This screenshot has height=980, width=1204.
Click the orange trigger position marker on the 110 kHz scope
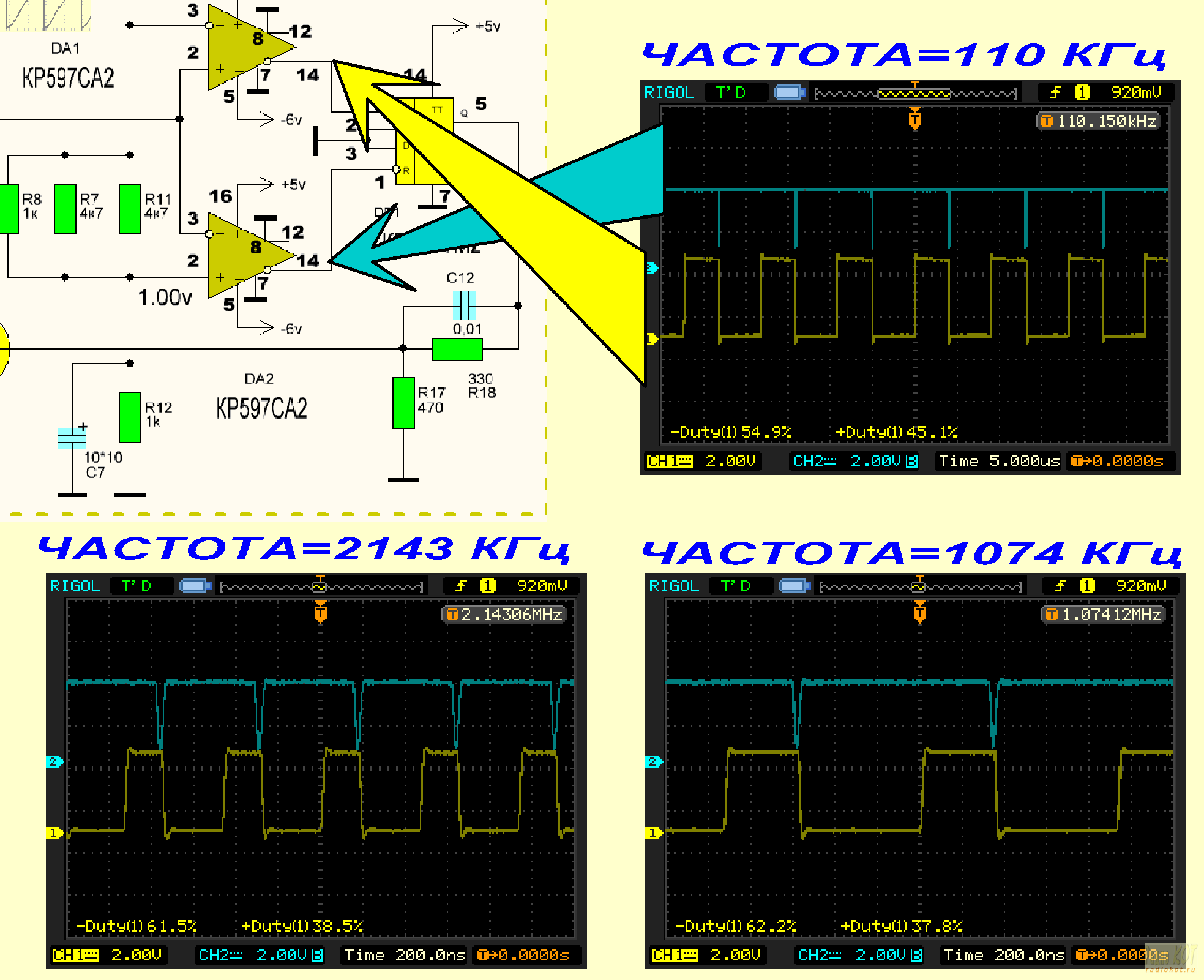(915, 118)
